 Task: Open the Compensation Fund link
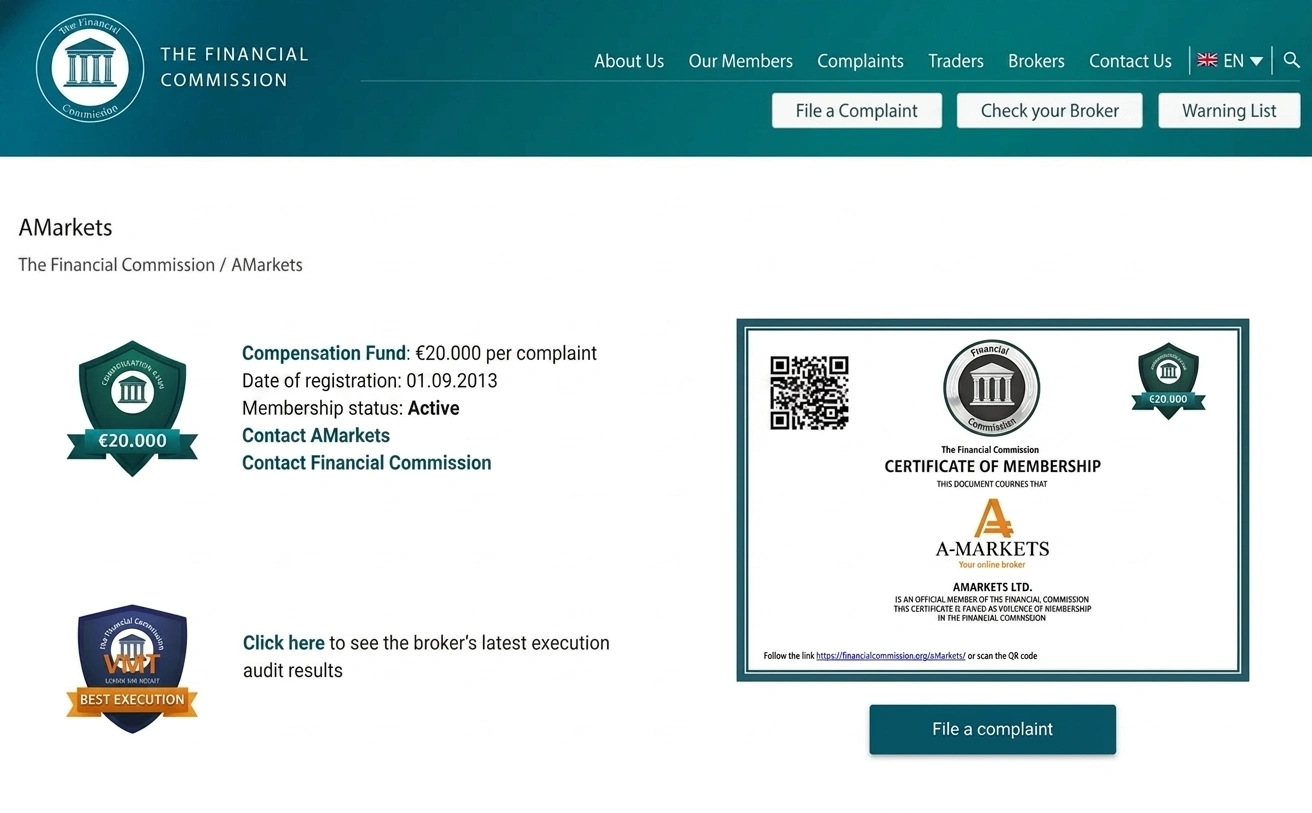[x=324, y=353]
